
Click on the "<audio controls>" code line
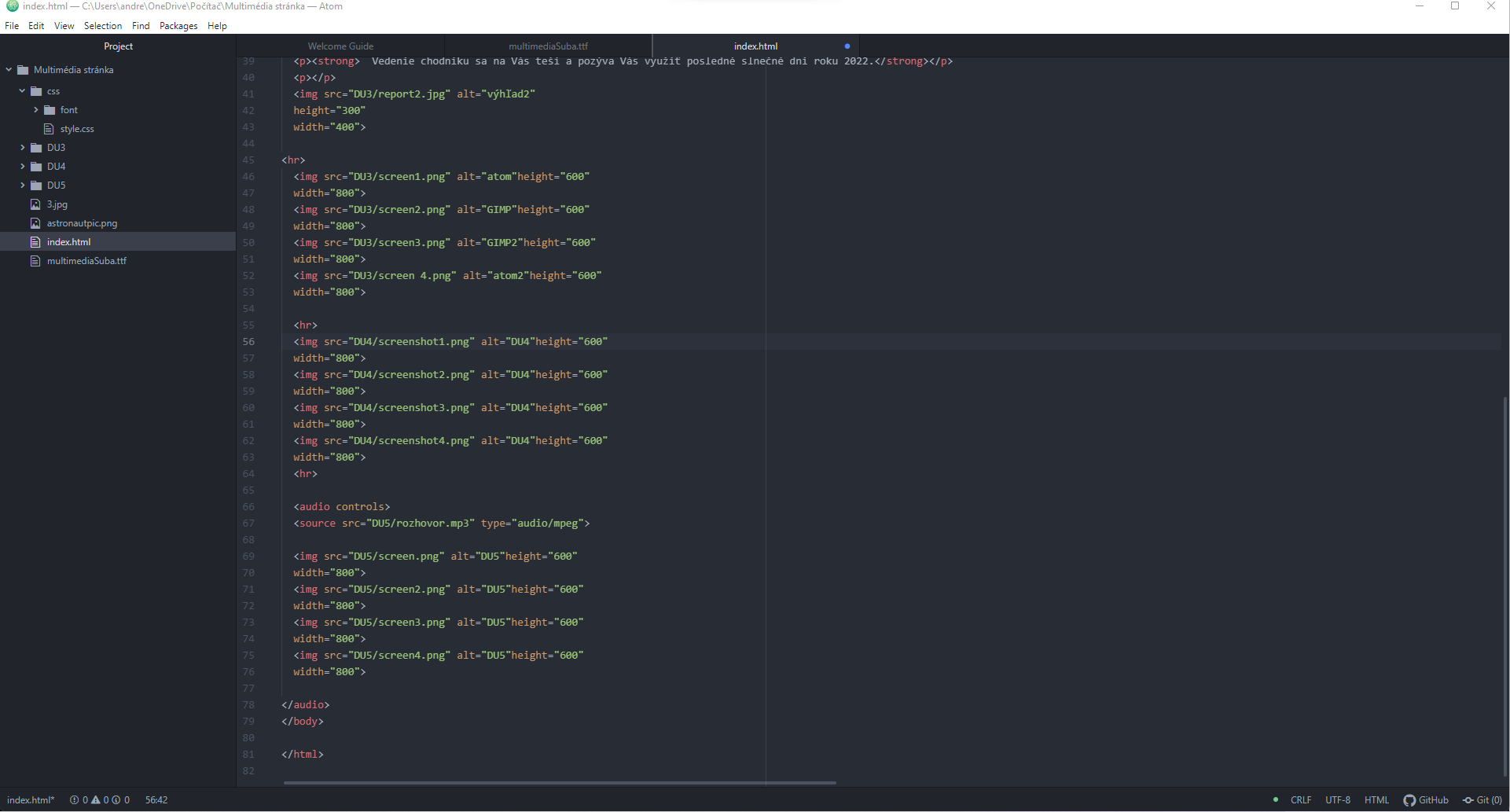click(342, 507)
